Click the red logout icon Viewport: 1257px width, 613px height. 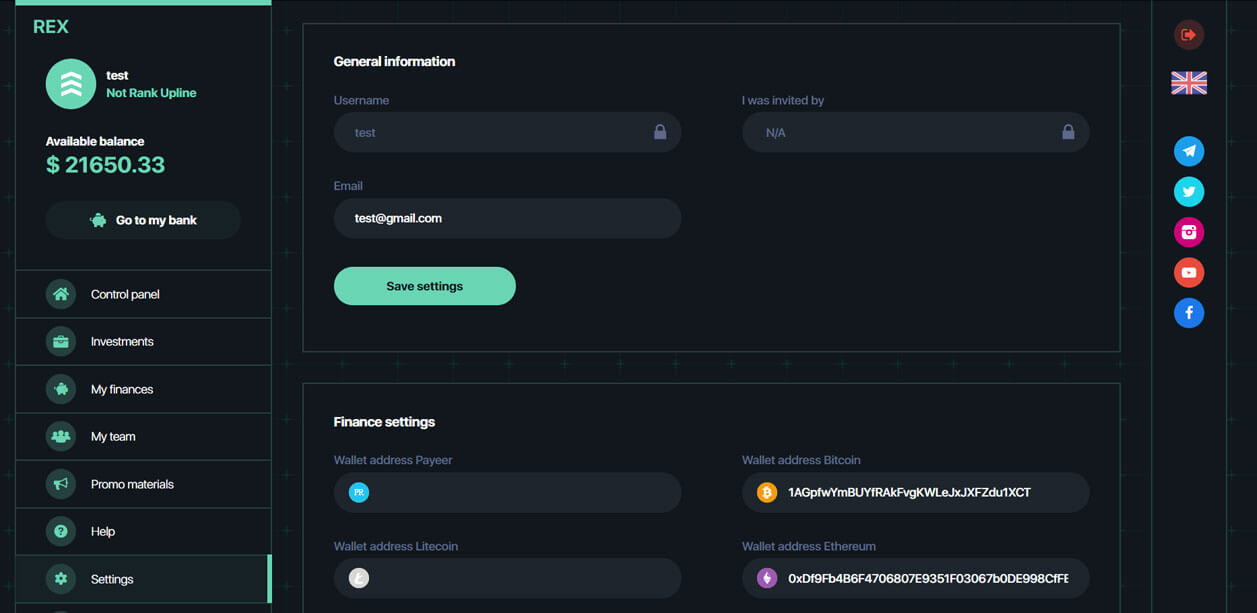[1188, 35]
